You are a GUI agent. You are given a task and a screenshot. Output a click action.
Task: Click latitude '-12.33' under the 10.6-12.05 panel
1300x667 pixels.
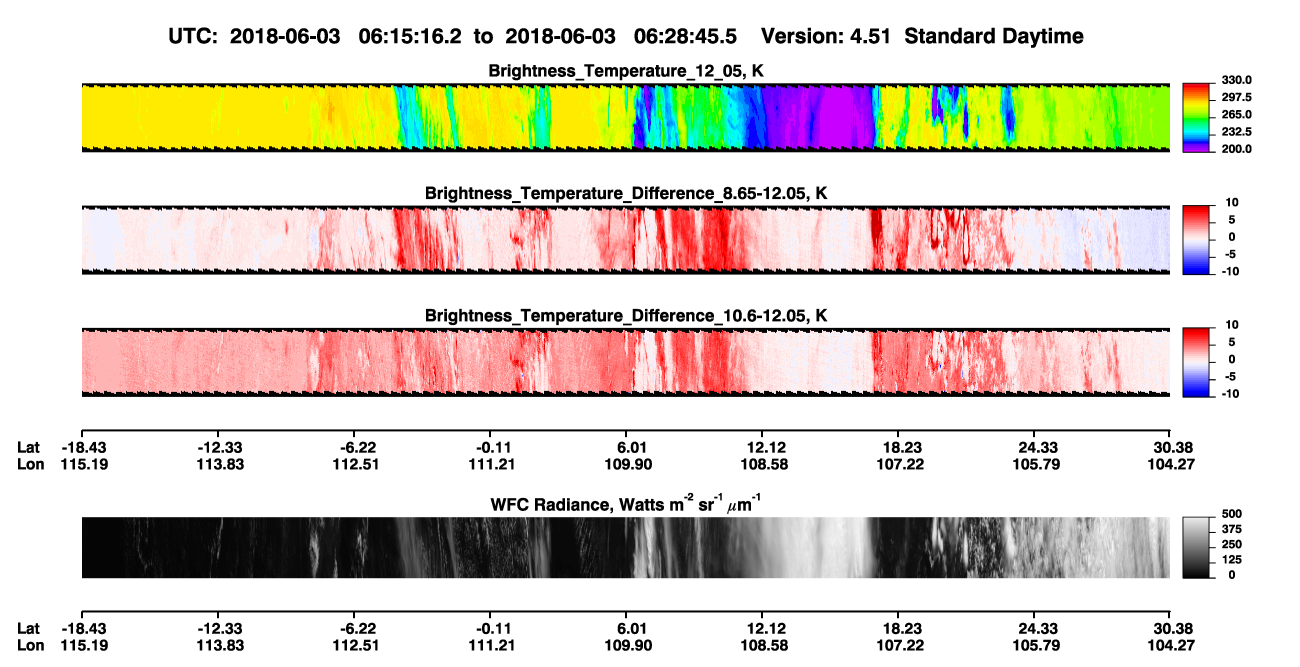220,446
